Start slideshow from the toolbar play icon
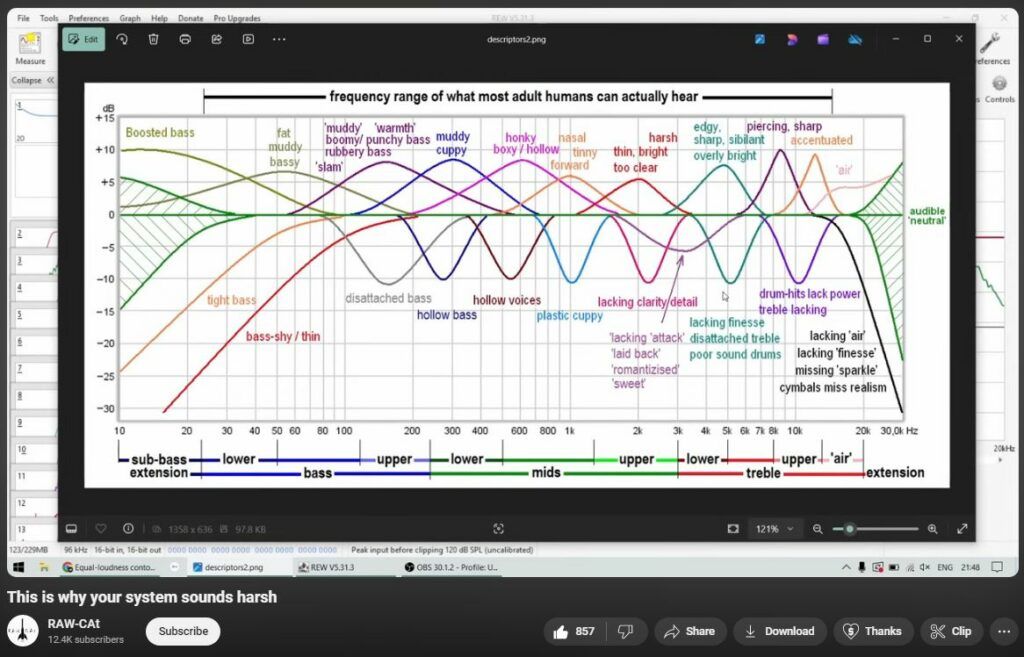The height and width of the screenshot is (657, 1024). 248,39
